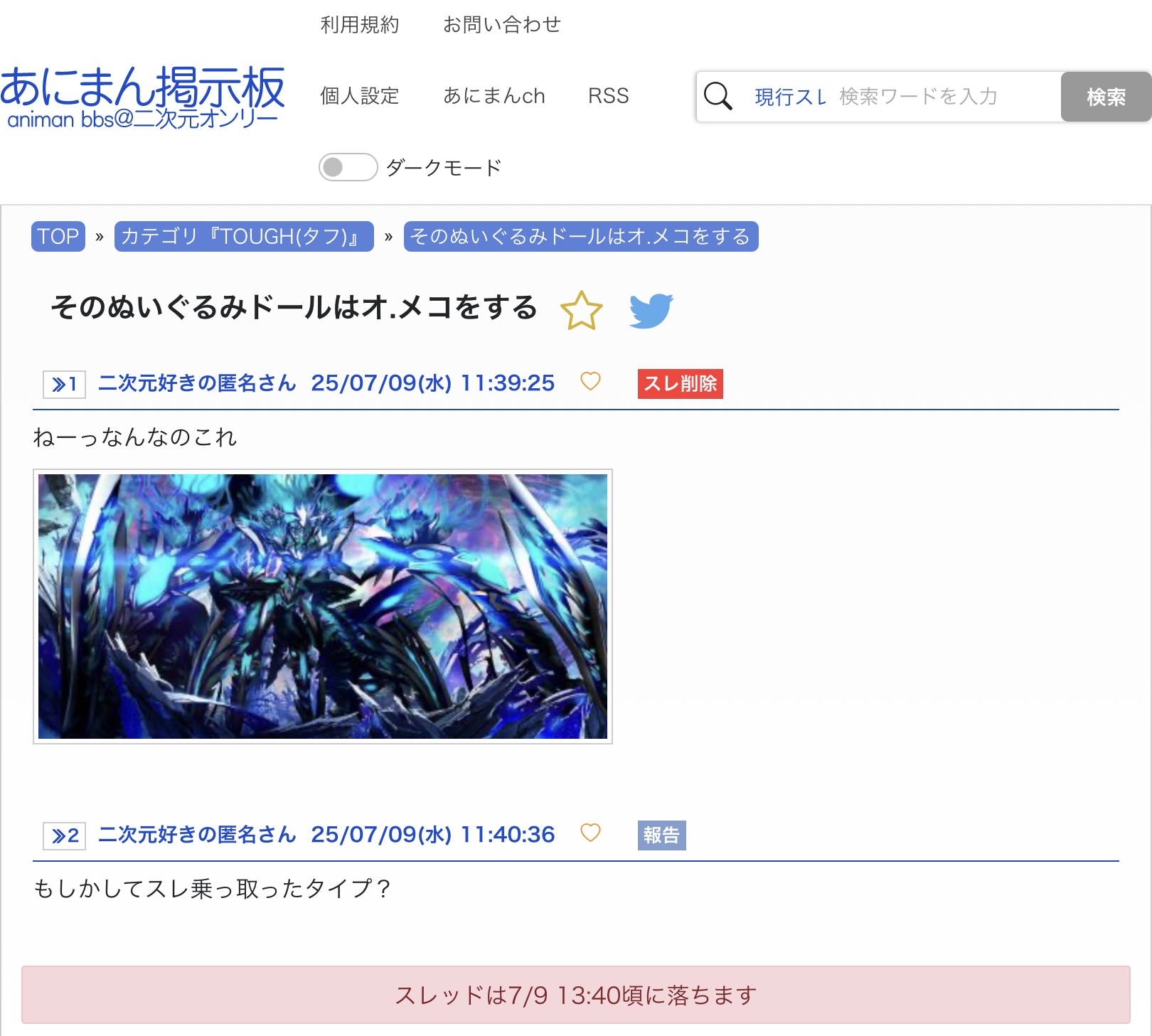Click post text ねーっなんなのこれ
Image resolution: width=1152 pixels, height=1036 pixels.
[x=135, y=437]
